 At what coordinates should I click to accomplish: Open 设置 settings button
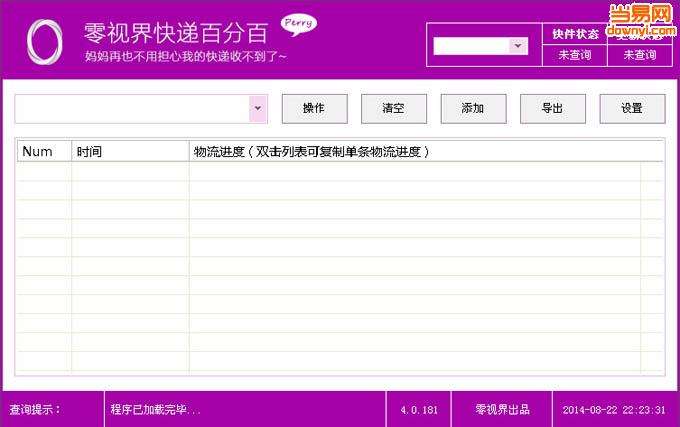[632, 108]
